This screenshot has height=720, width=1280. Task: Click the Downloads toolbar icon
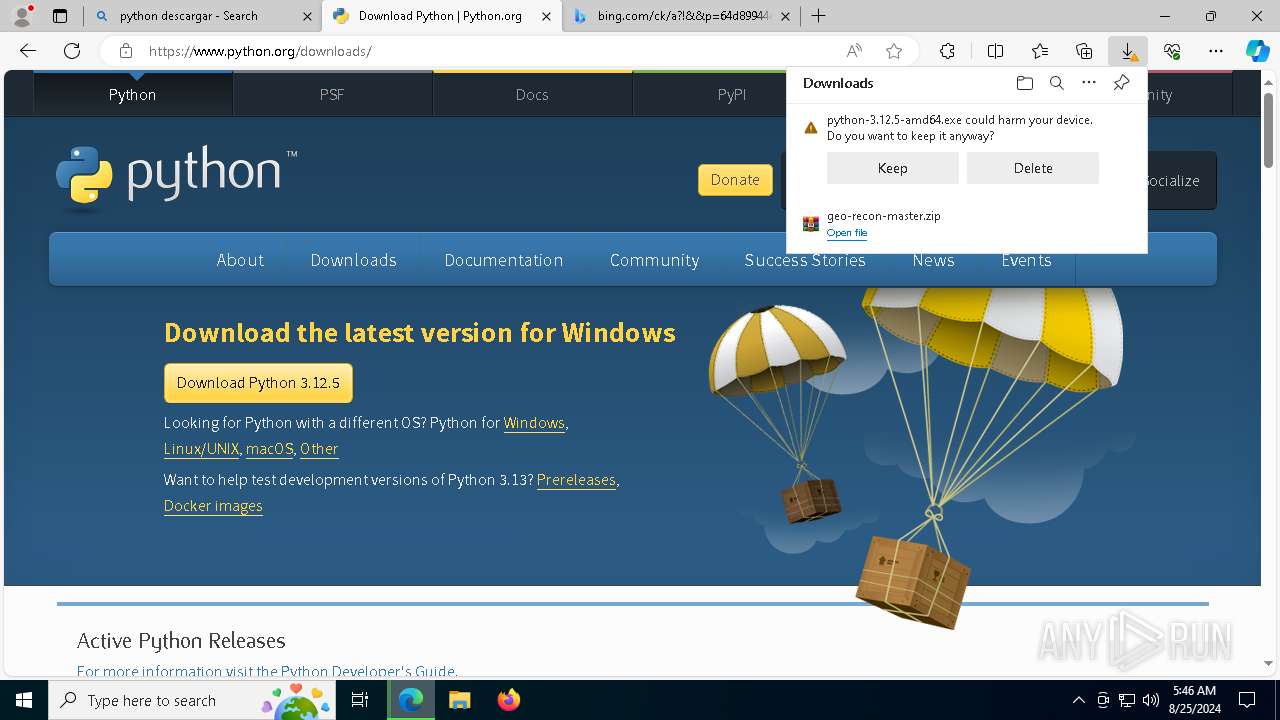[x=1128, y=51]
